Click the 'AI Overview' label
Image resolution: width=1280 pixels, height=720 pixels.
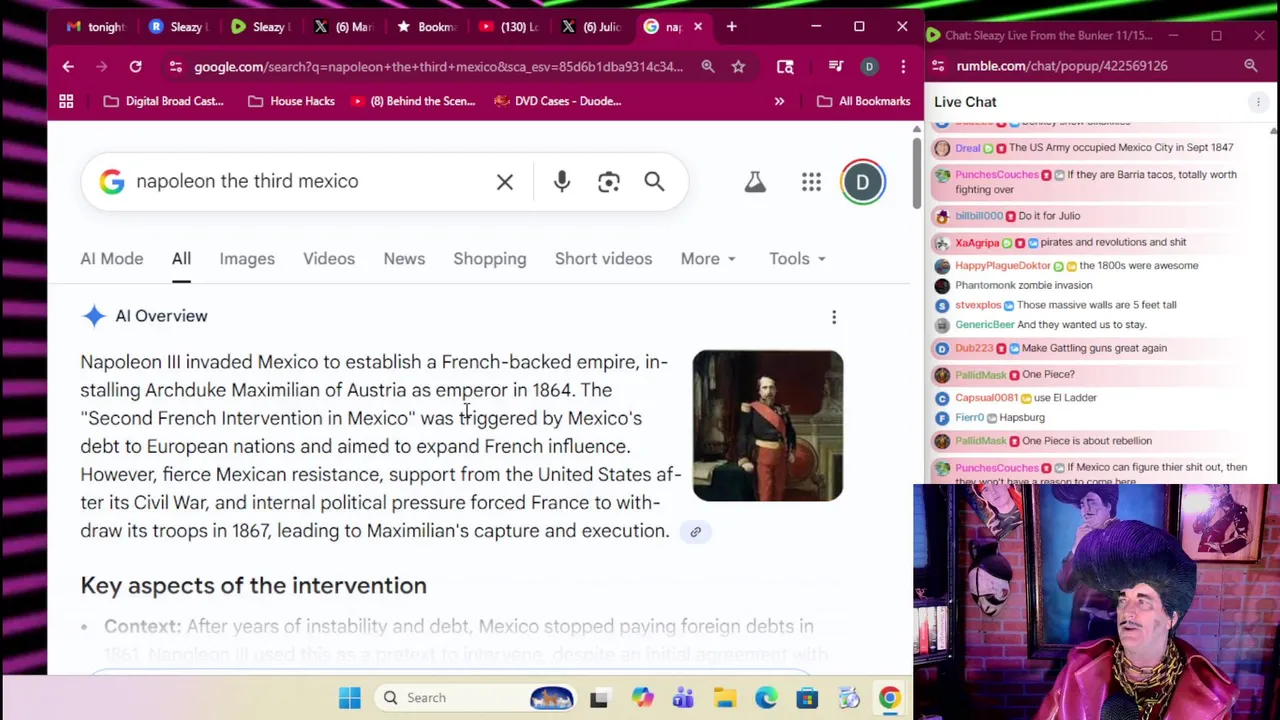[x=161, y=316]
